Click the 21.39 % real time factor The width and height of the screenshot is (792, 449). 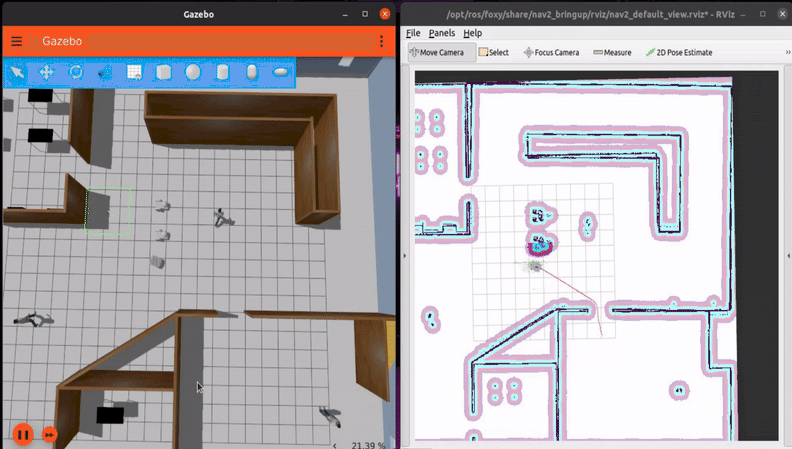368,445
